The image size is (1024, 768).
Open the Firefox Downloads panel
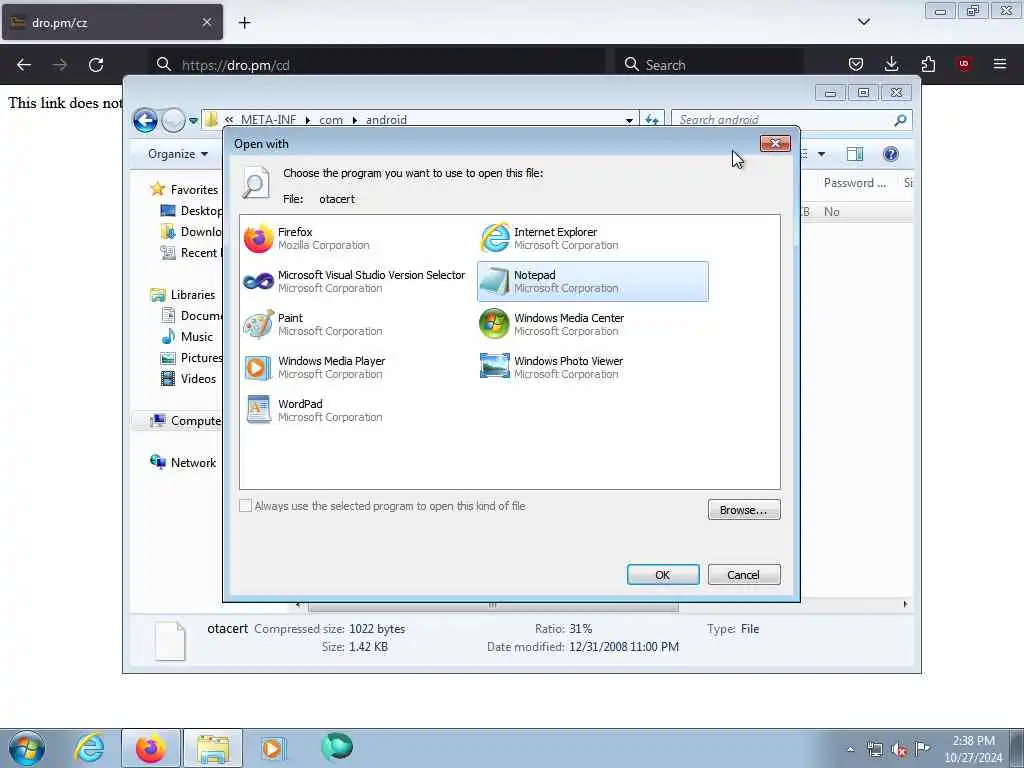[891, 64]
